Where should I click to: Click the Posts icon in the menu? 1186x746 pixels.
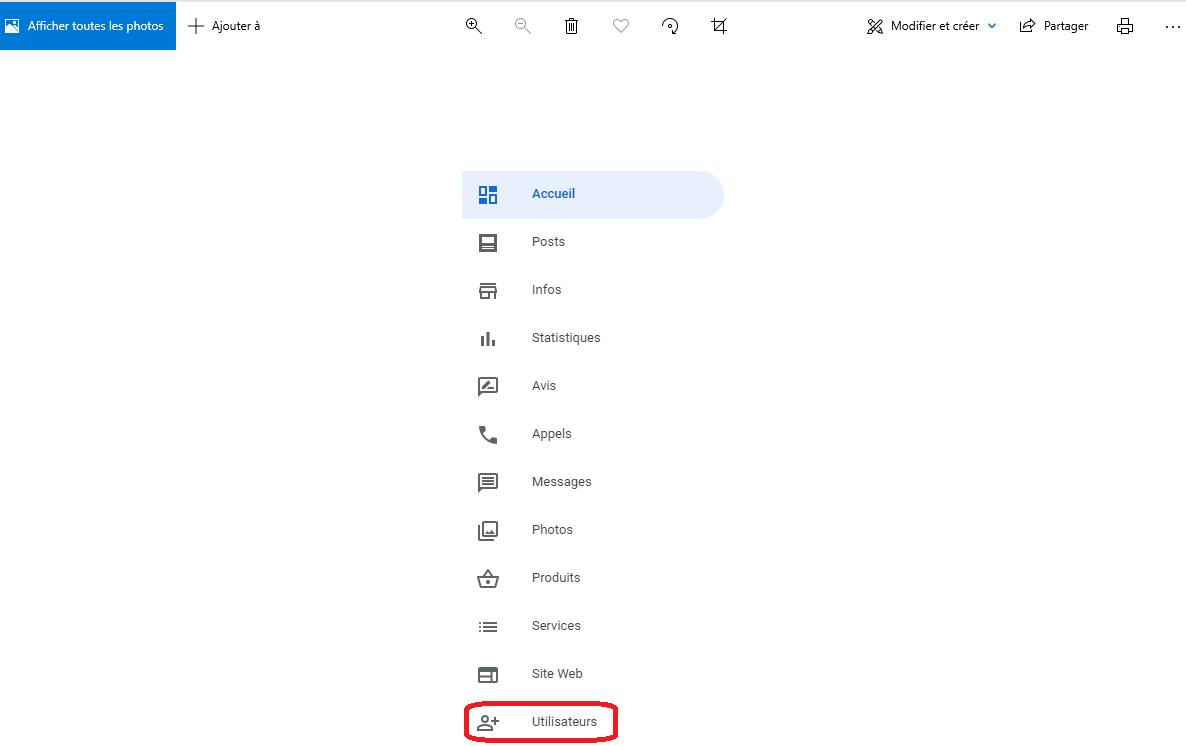(488, 242)
